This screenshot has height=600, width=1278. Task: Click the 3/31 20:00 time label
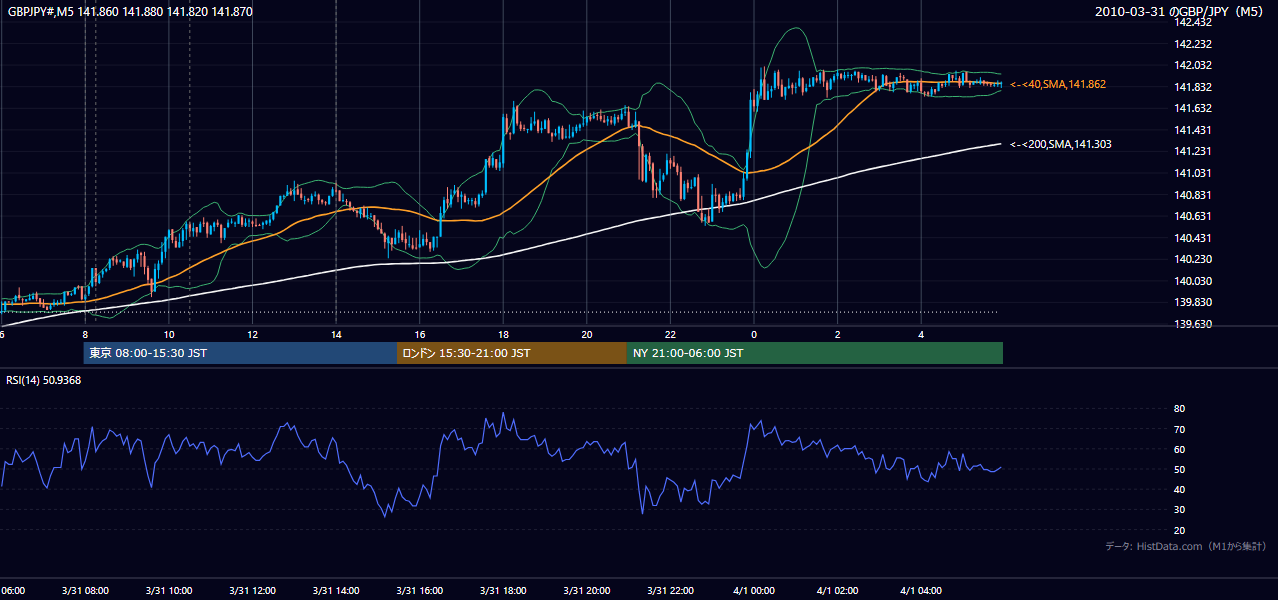[x=587, y=591]
